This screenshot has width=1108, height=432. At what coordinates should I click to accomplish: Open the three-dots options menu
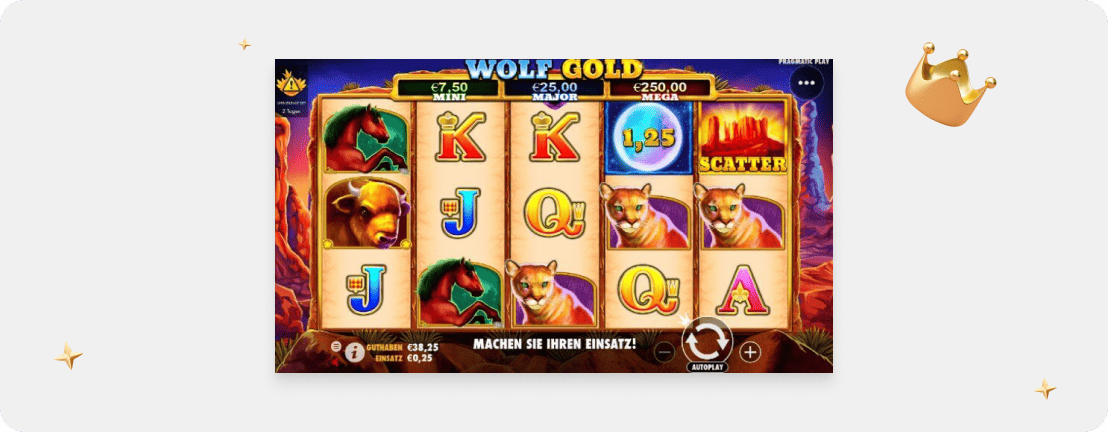[806, 82]
